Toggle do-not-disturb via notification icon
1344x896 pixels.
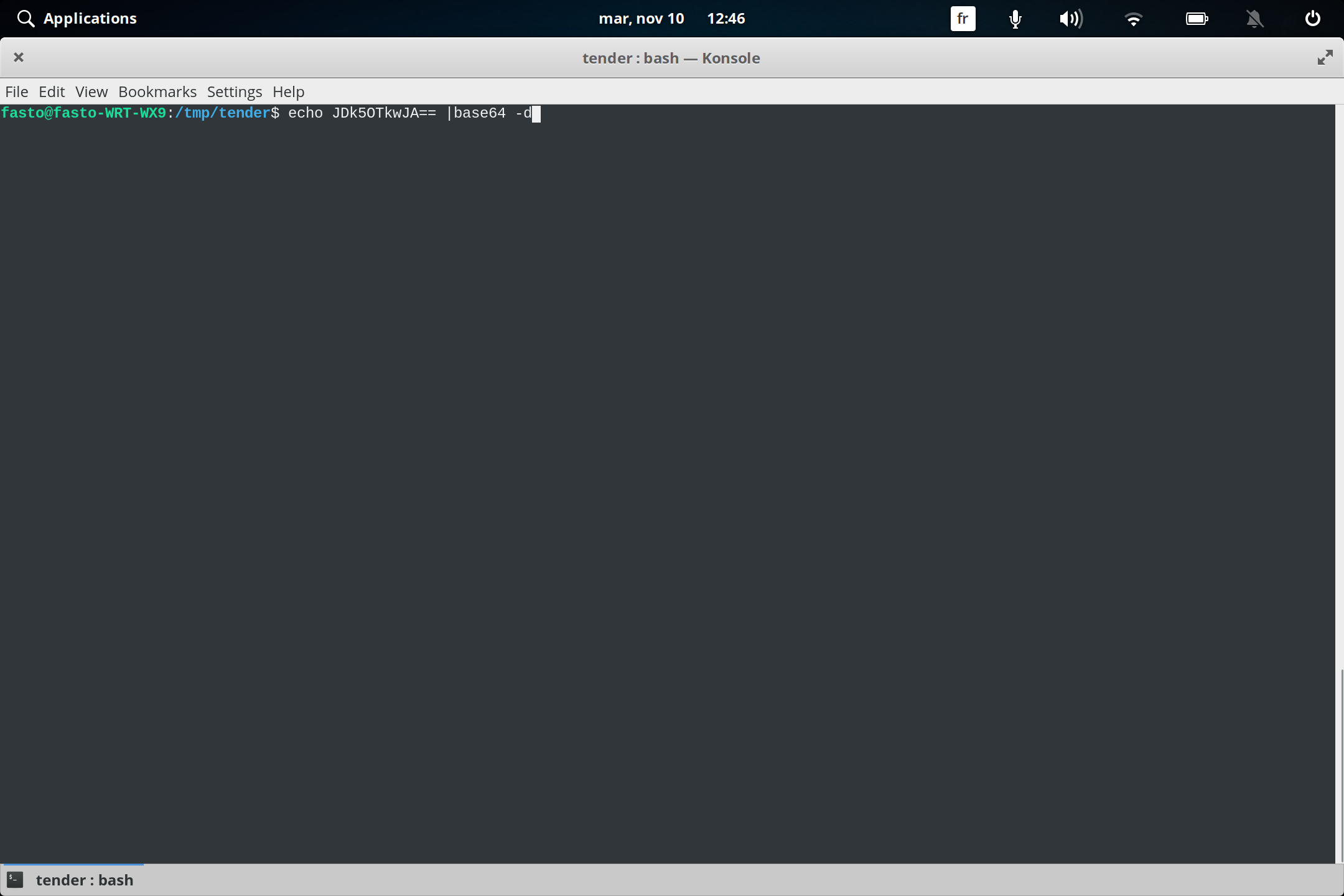click(1255, 19)
